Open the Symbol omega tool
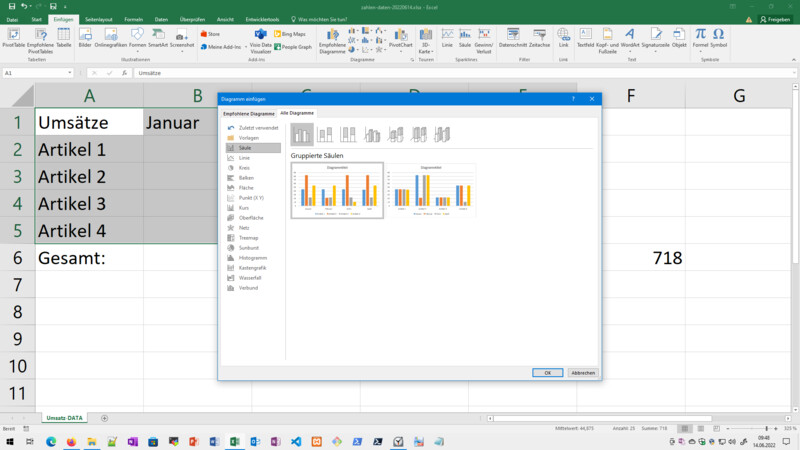The height and width of the screenshot is (450, 800). (718, 38)
